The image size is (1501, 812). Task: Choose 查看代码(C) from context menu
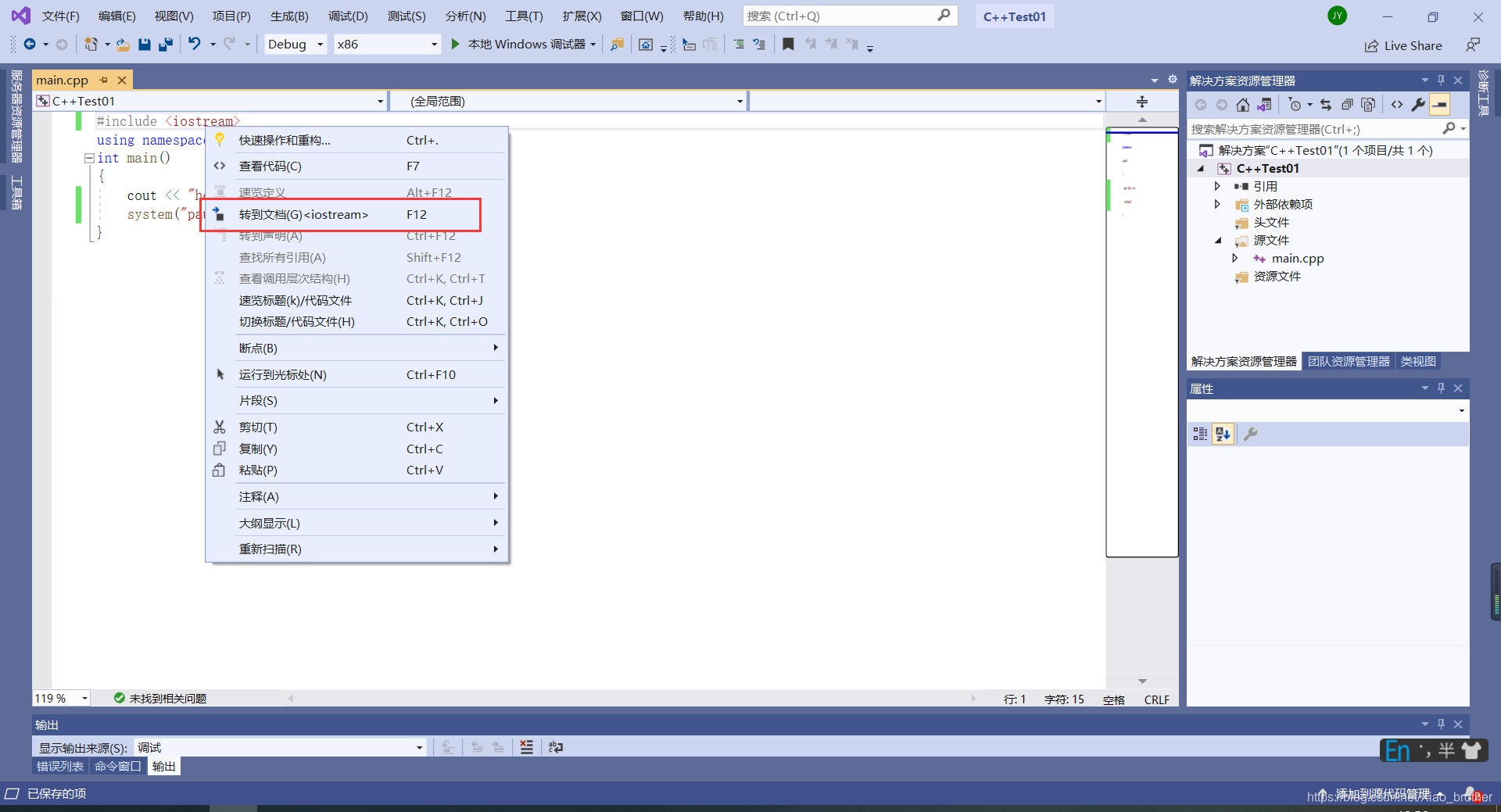[x=356, y=166]
